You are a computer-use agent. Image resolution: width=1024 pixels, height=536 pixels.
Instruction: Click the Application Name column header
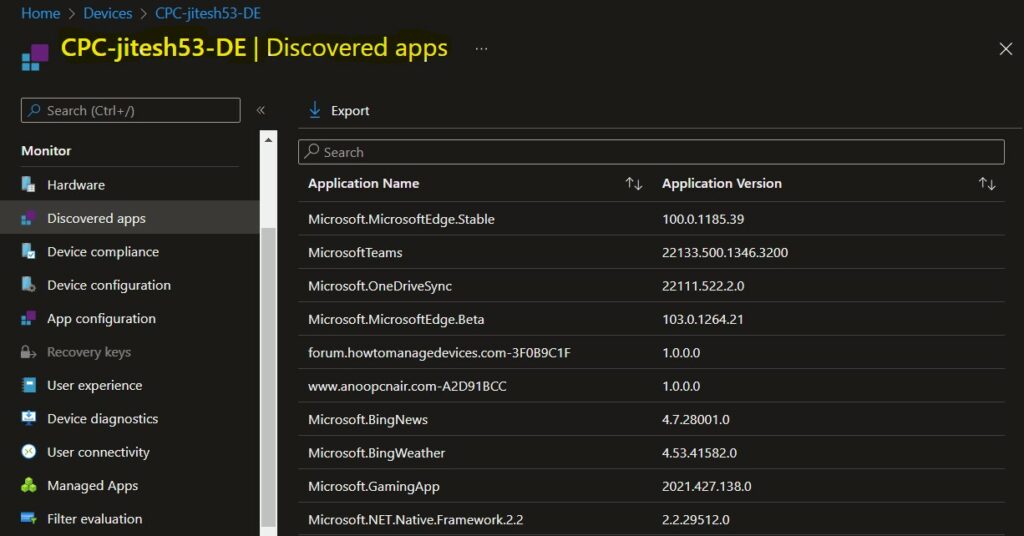coord(364,183)
